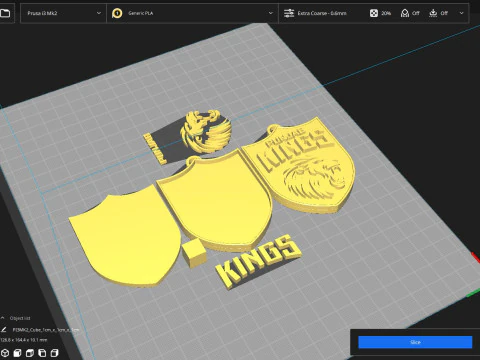Select the PI3MK2_Cube job name text
This screenshot has width=480, height=360.
coord(46,330)
